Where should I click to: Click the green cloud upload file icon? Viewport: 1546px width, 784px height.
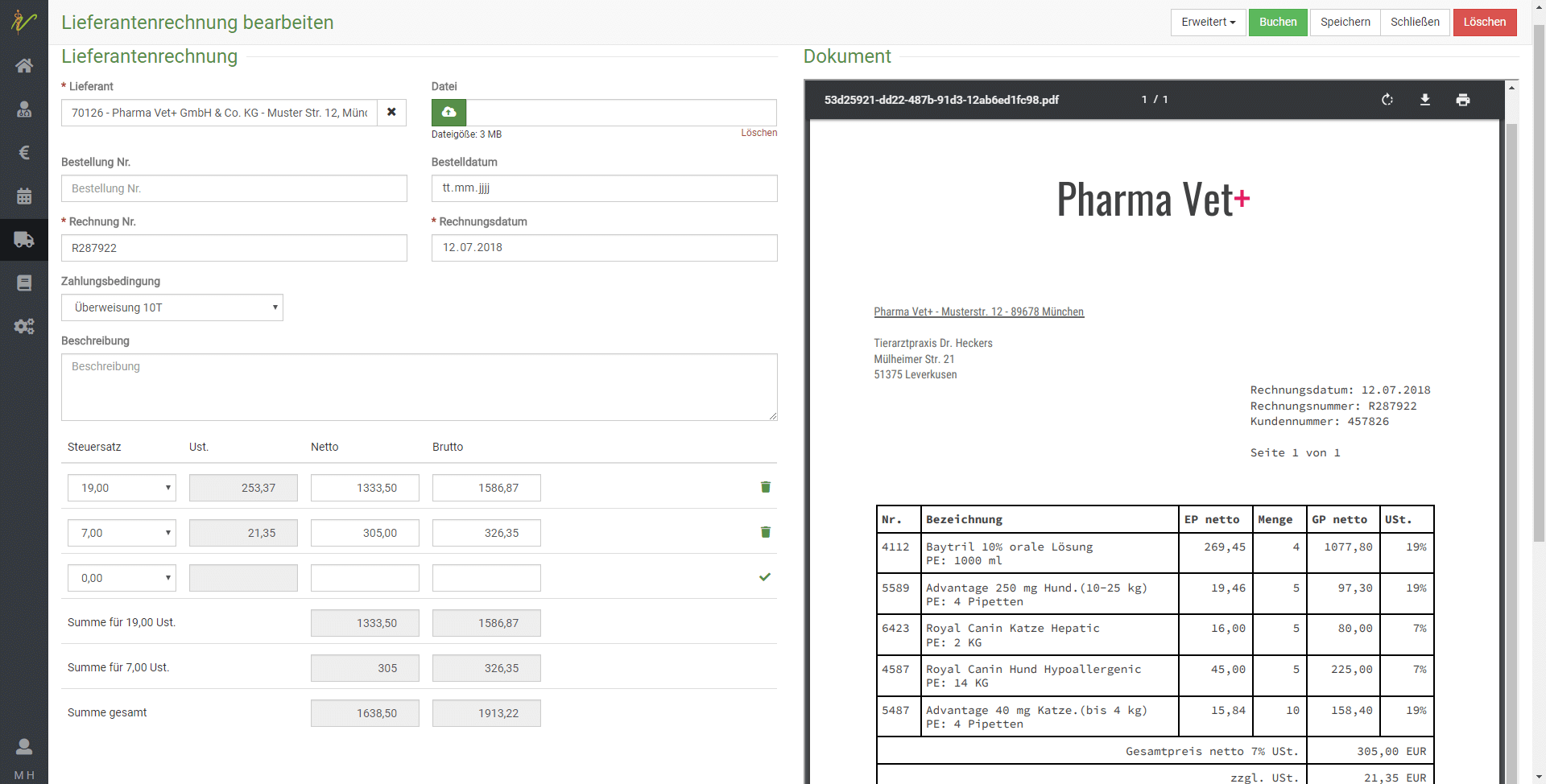click(449, 113)
